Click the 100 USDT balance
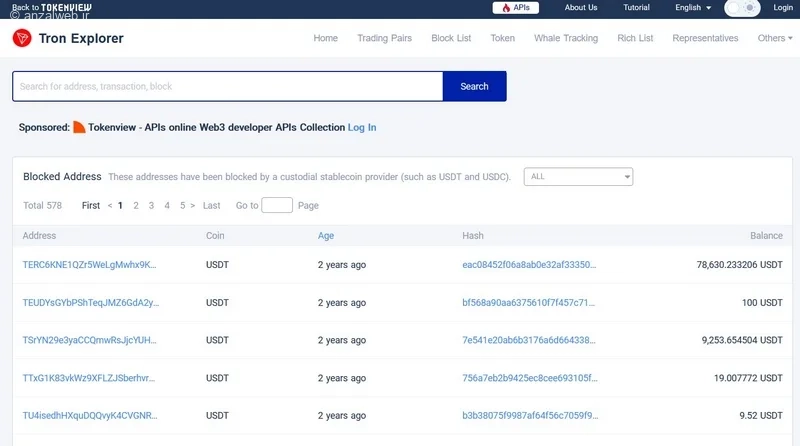800x446 pixels. pos(762,303)
